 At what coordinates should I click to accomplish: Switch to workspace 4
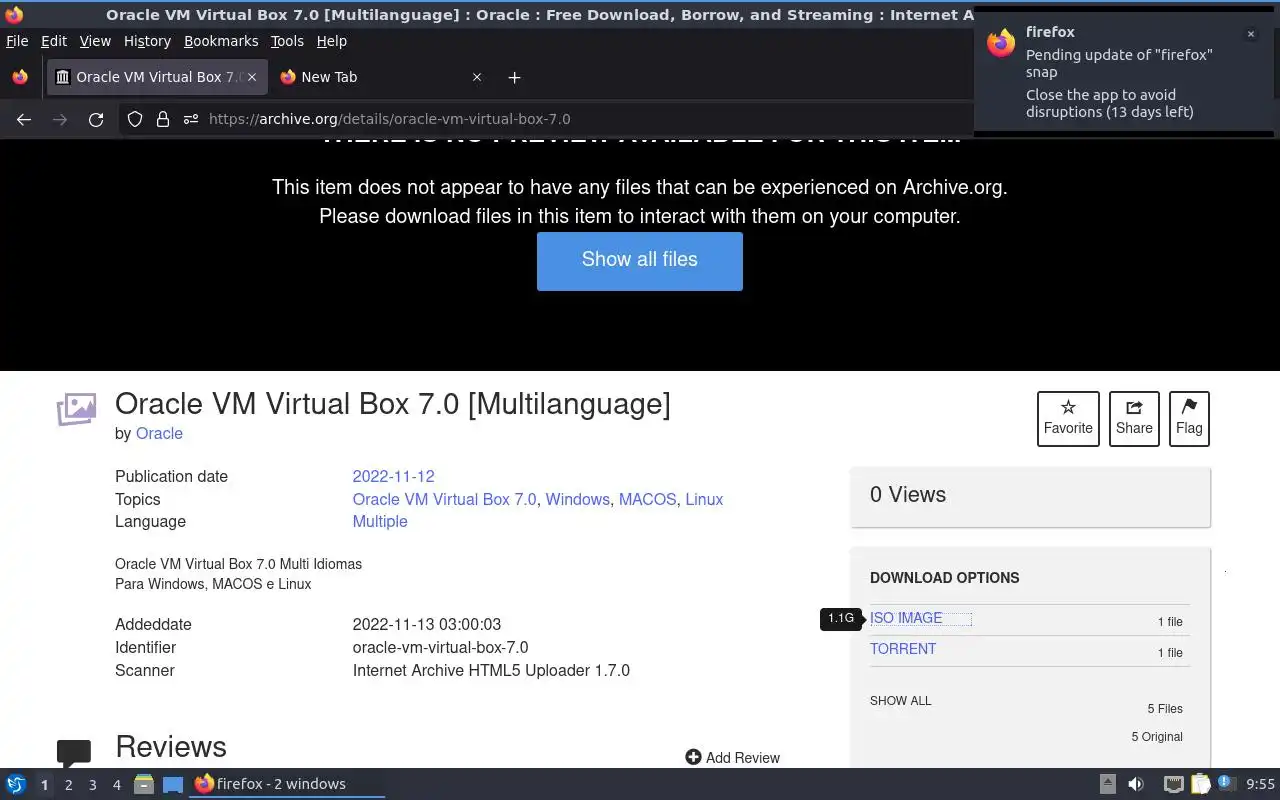[117, 785]
